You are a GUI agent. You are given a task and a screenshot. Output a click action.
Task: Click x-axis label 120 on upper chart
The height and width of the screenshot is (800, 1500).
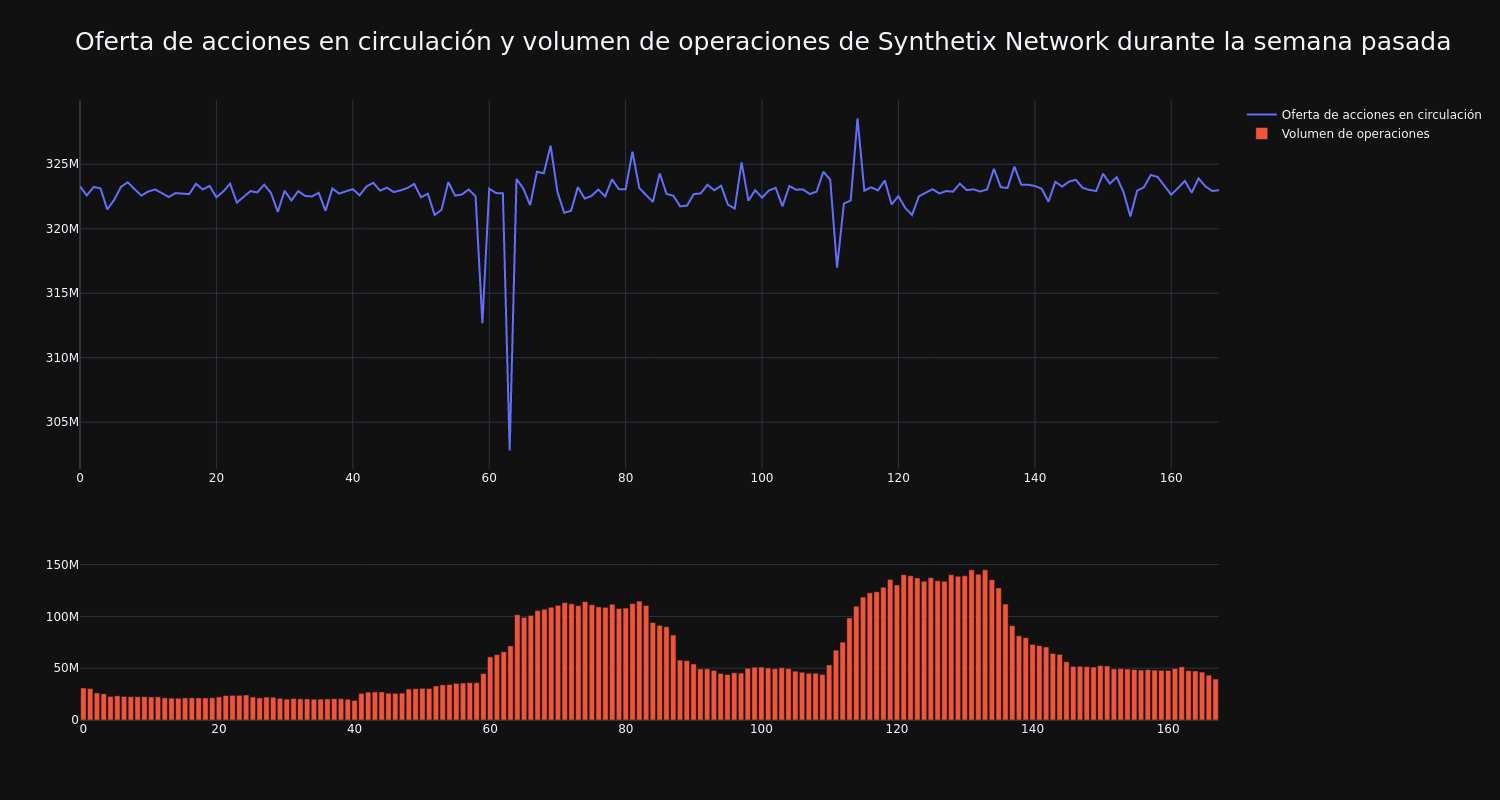pyautogui.click(x=898, y=479)
